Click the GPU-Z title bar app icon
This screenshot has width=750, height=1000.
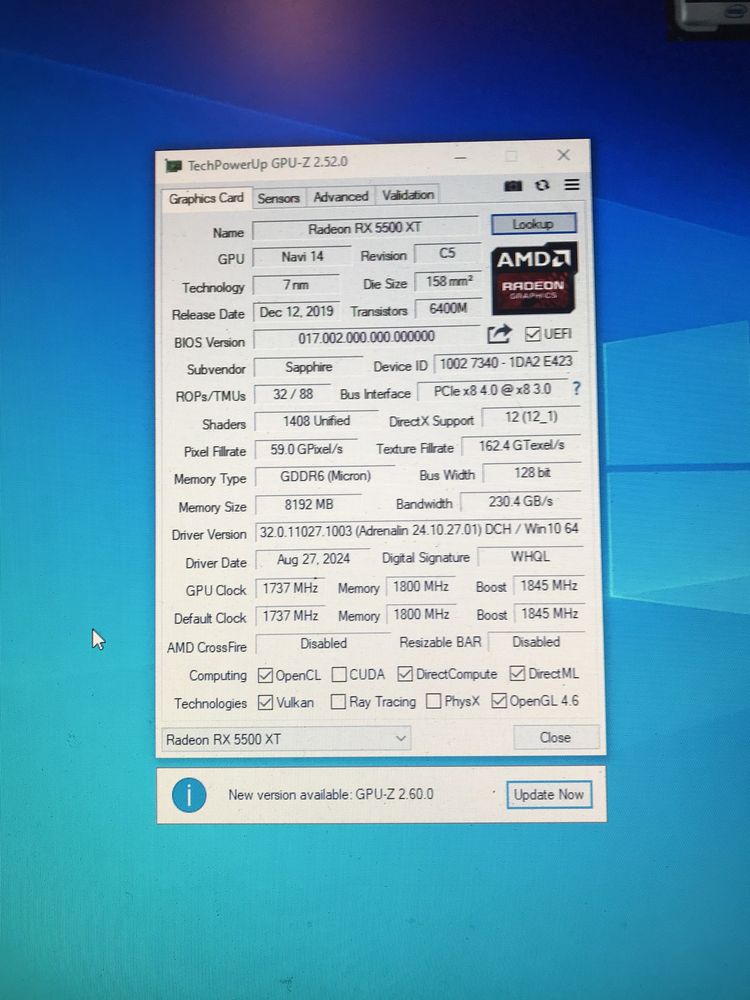[173, 166]
